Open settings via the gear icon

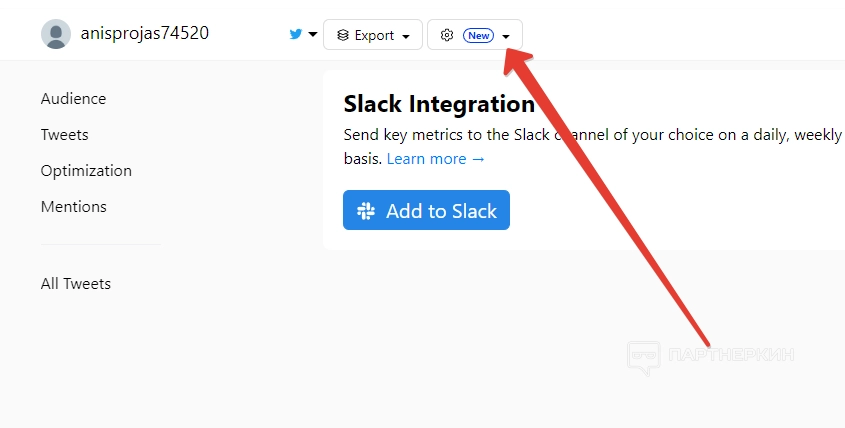tap(447, 35)
